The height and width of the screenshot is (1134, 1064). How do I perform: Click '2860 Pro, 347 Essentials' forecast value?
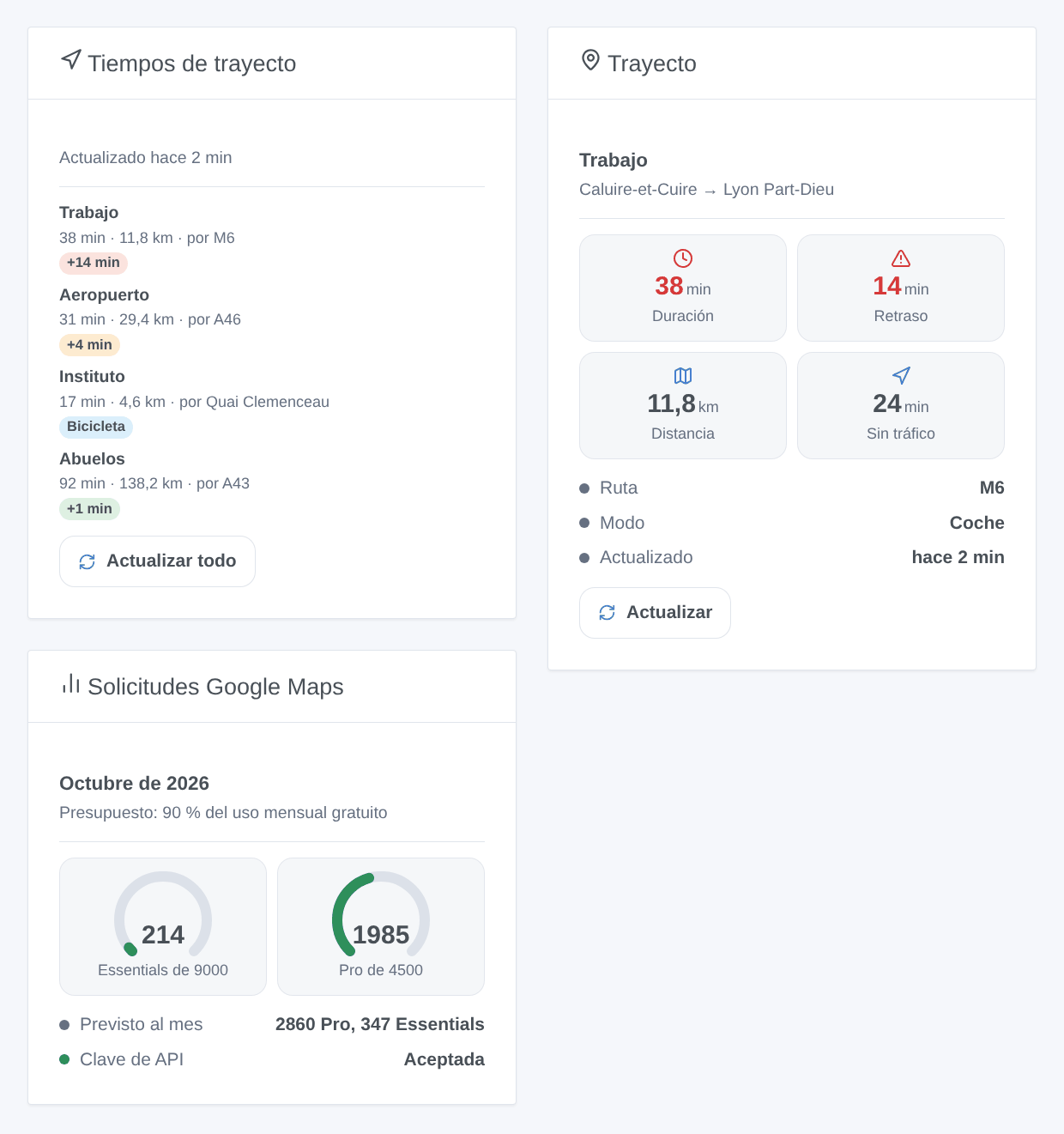tap(380, 1024)
